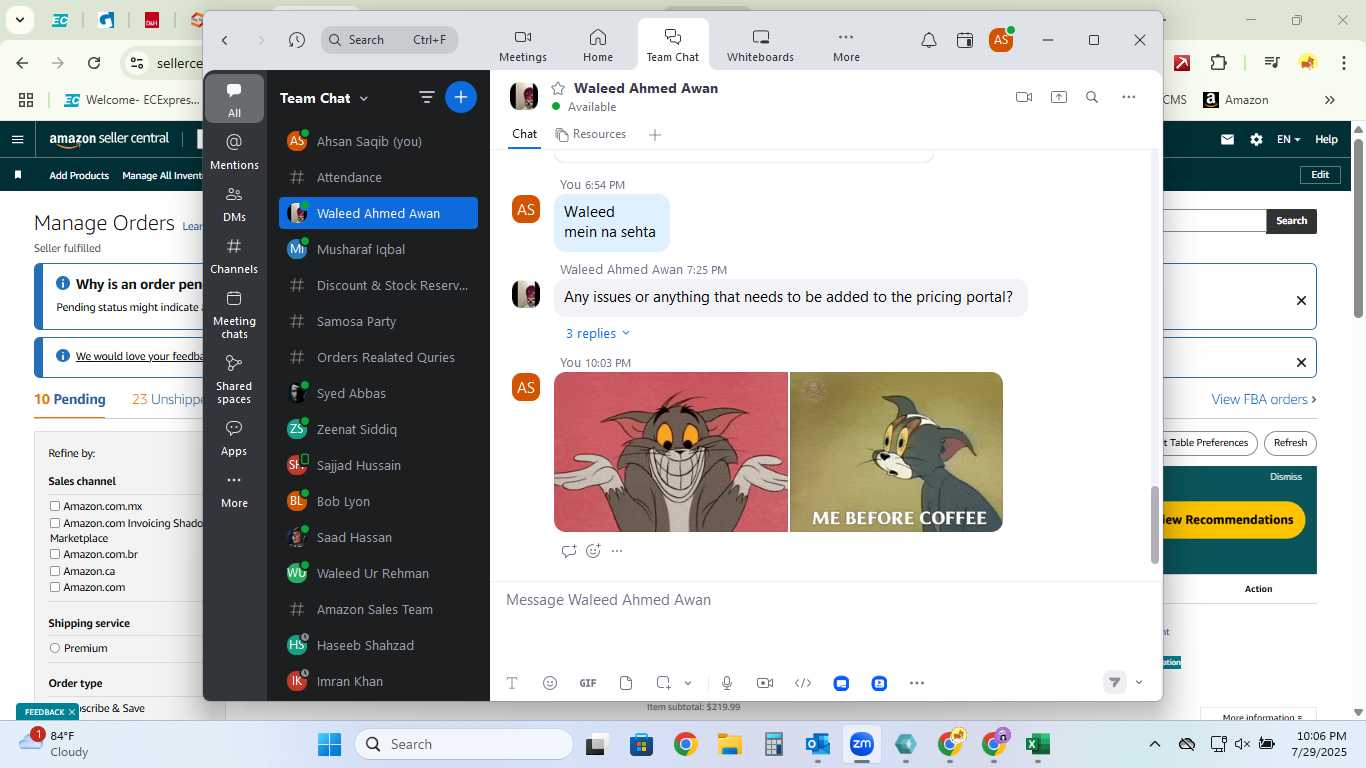Open the More tab in Zoom top bar
Viewport: 1366px width, 768px height.
click(x=846, y=46)
